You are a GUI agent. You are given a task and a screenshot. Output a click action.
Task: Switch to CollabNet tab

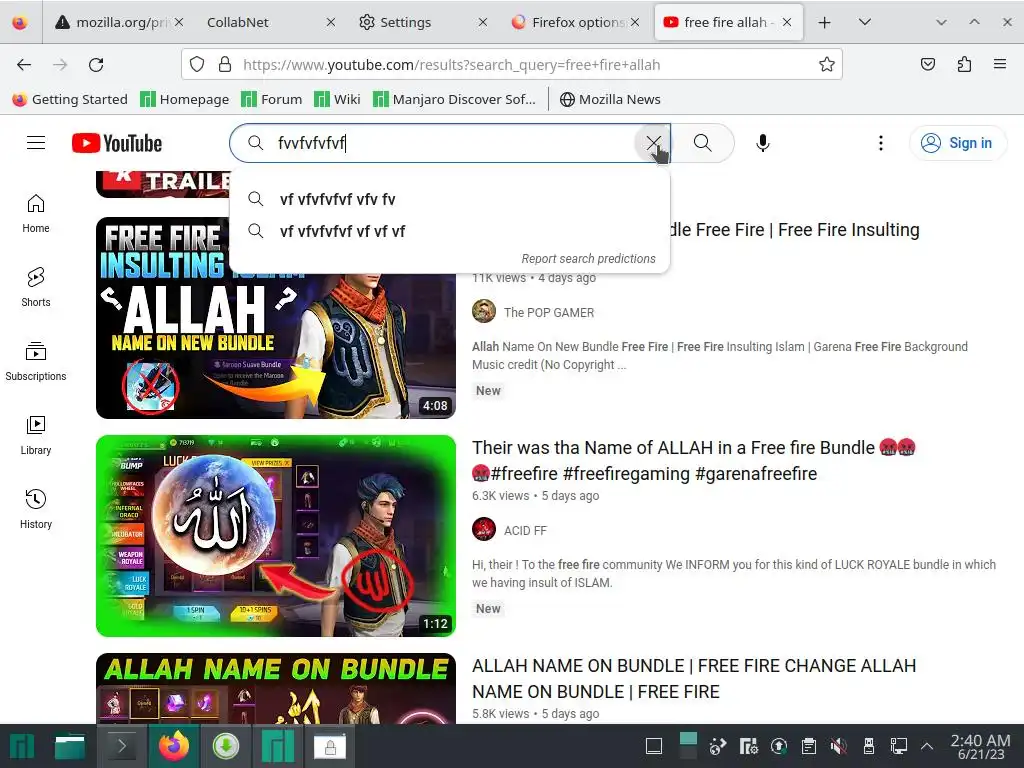coord(266,22)
